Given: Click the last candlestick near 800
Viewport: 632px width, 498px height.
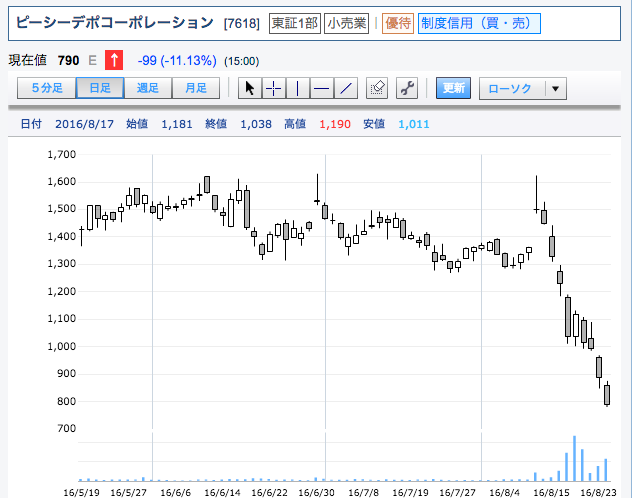Looking at the screenshot, I should [x=607, y=394].
